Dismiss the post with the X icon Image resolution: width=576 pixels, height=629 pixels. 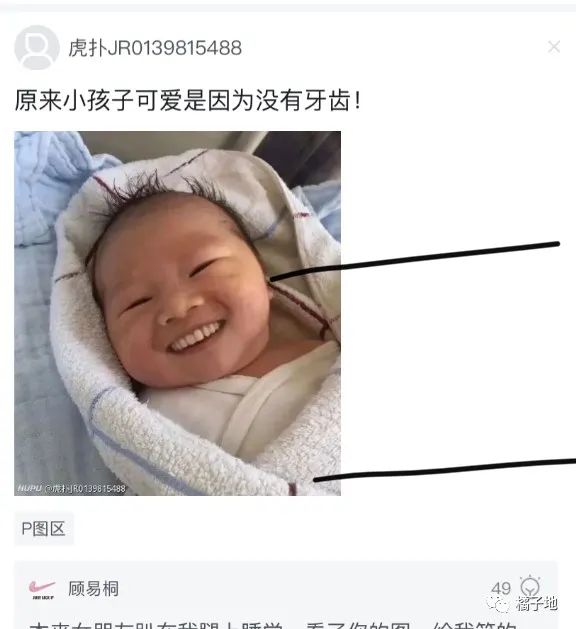[554, 47]
